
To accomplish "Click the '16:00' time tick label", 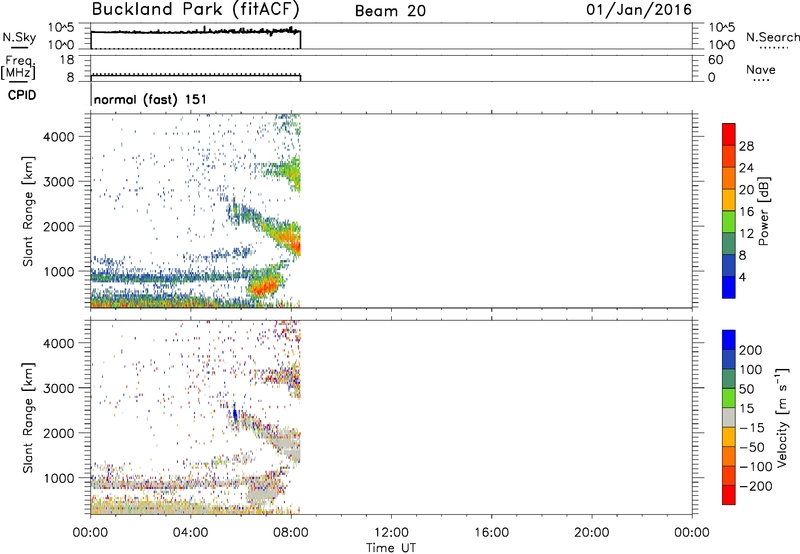I will (491, 533).
